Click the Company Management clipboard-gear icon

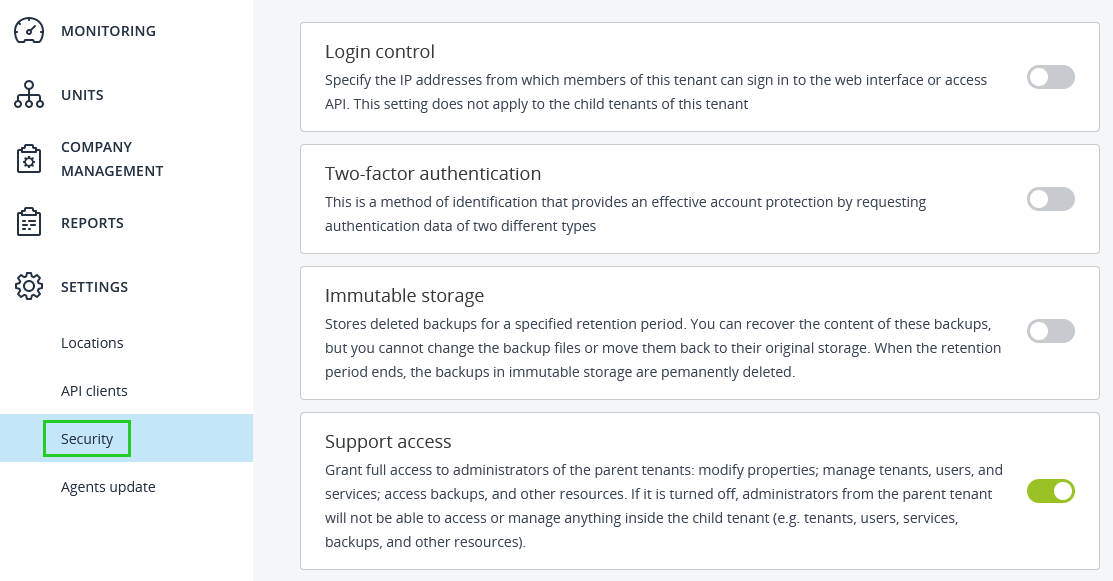(29, 159)
